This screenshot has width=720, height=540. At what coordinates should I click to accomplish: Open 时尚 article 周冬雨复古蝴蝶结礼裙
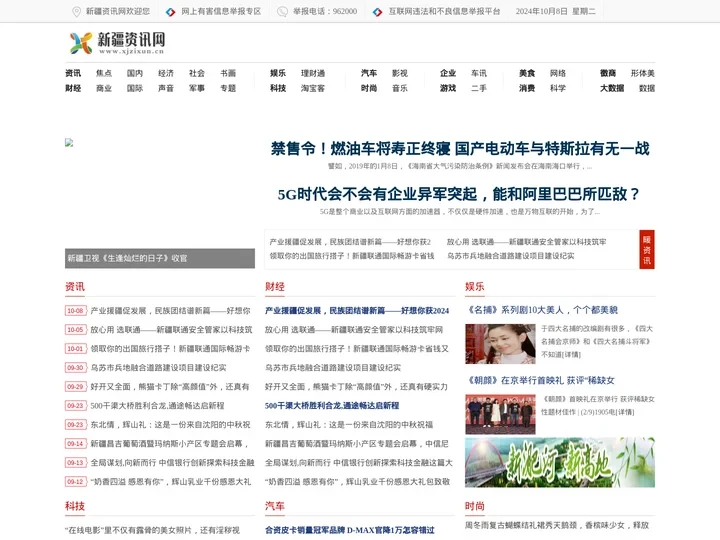pyautogui.click(x=557, y=525)
